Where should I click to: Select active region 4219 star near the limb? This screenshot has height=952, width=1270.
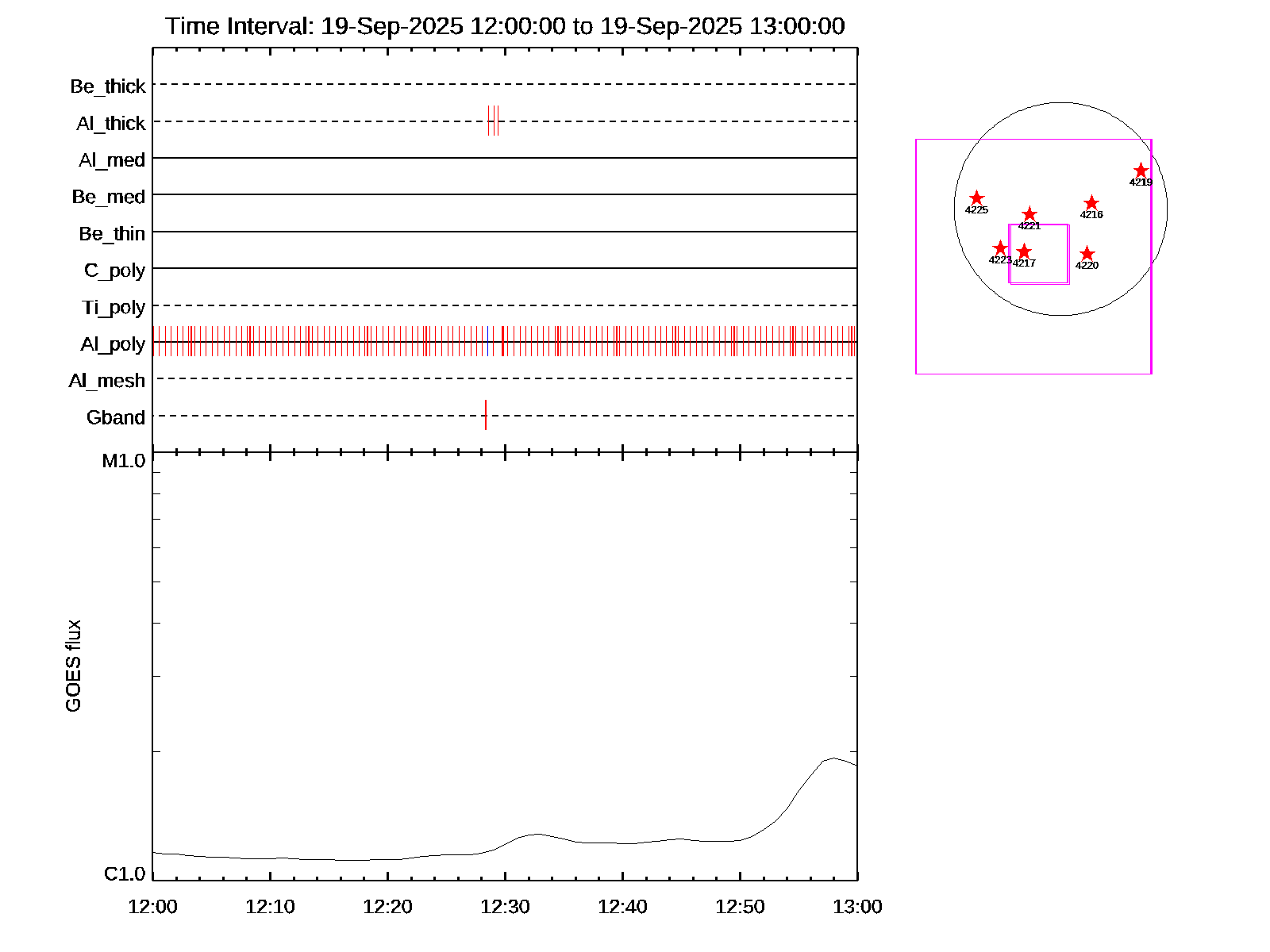point(1141,171)
